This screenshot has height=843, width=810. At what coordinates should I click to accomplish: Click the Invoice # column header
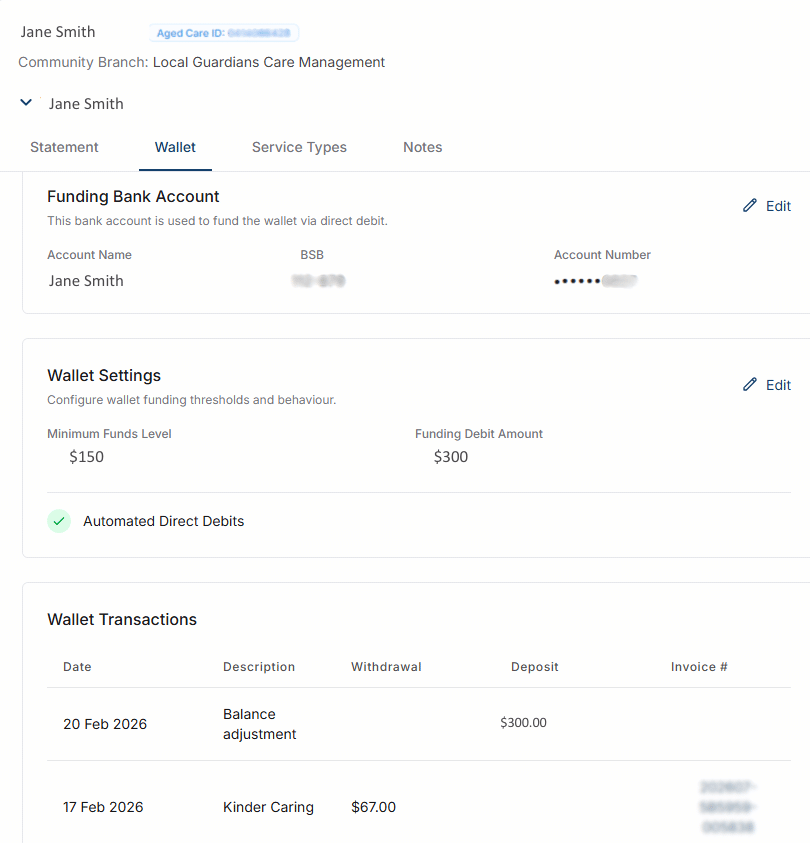[699, 666]
